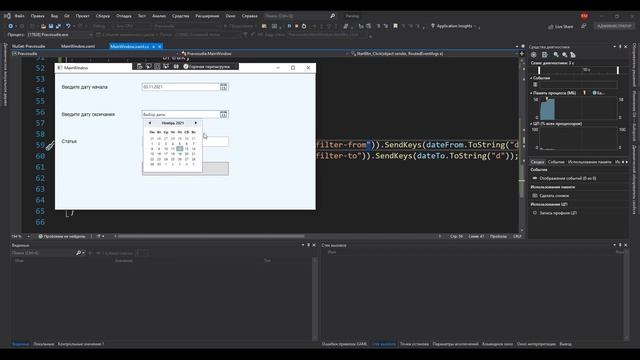The width and height of the screenshot is (640, 360).
Task: Click the Save All toolbar icon
Action: click(x=58, y=26)
